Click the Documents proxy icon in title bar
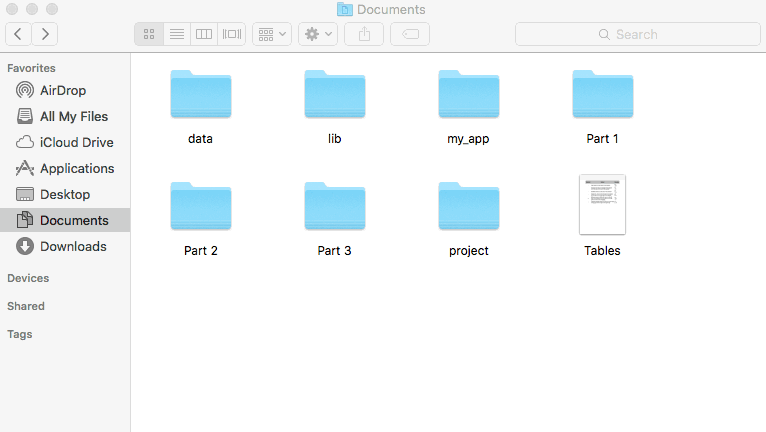 click(344, 9)
